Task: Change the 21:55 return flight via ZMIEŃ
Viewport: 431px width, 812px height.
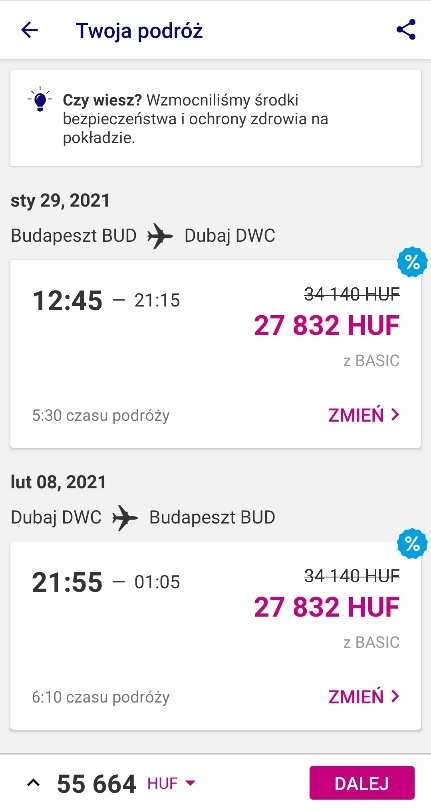Action: coord(364,697)
